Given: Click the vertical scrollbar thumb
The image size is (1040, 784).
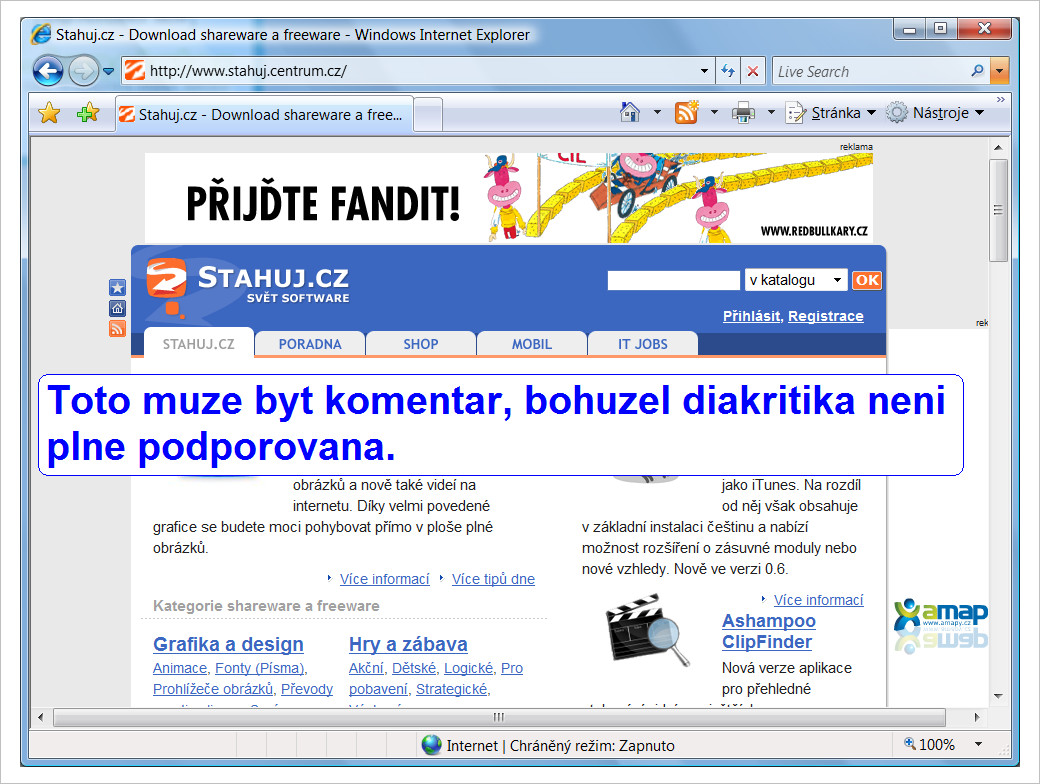Looking at the screenshot, I should point(998,210).
